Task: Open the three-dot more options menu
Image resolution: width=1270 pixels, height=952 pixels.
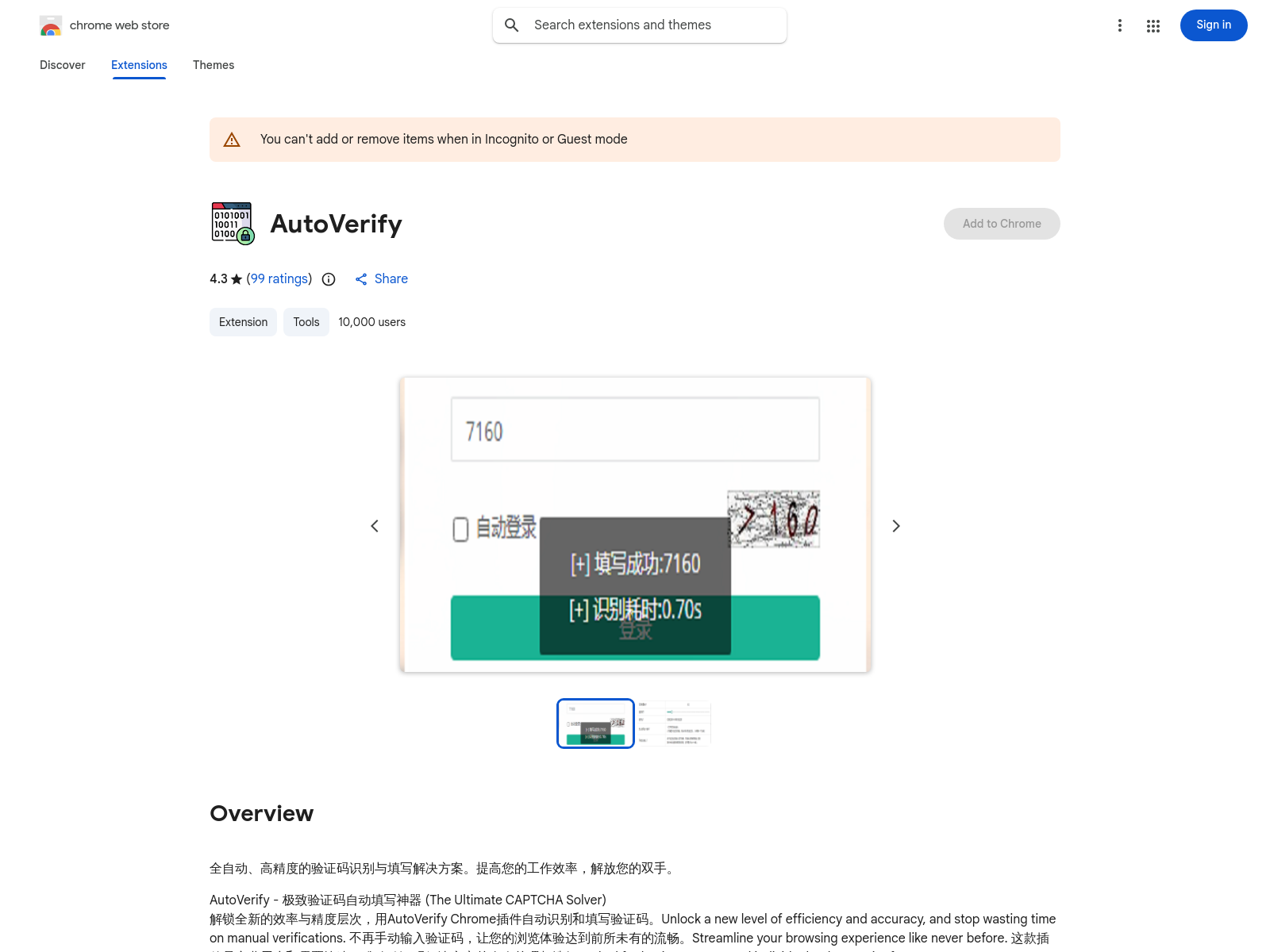Action: point(1120,25)
